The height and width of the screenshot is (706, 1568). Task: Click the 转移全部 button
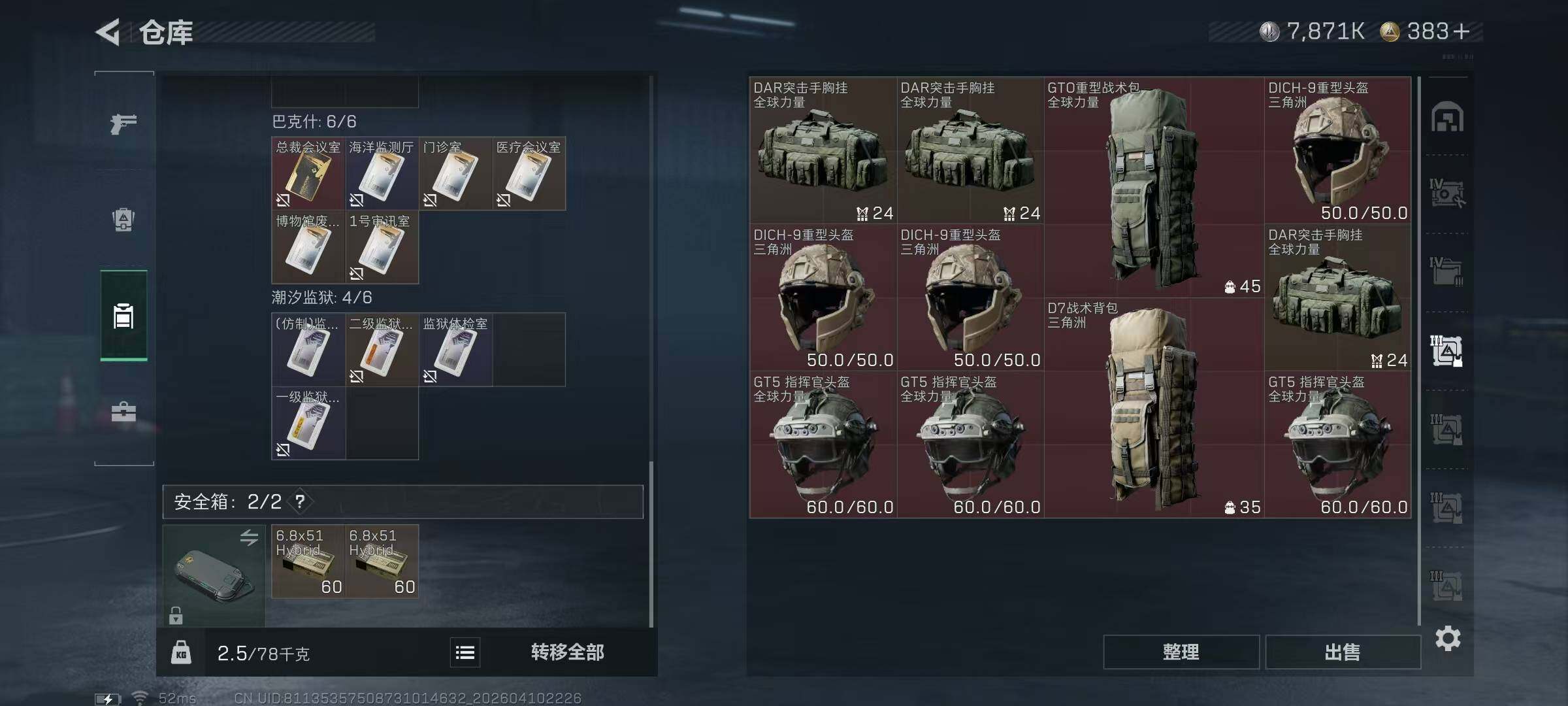[567, 652]
